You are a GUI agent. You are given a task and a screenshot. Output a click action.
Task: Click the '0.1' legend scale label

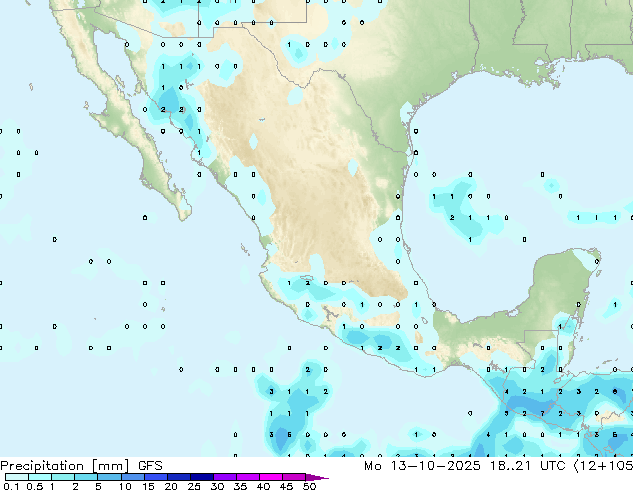click(x=11, y=486)
